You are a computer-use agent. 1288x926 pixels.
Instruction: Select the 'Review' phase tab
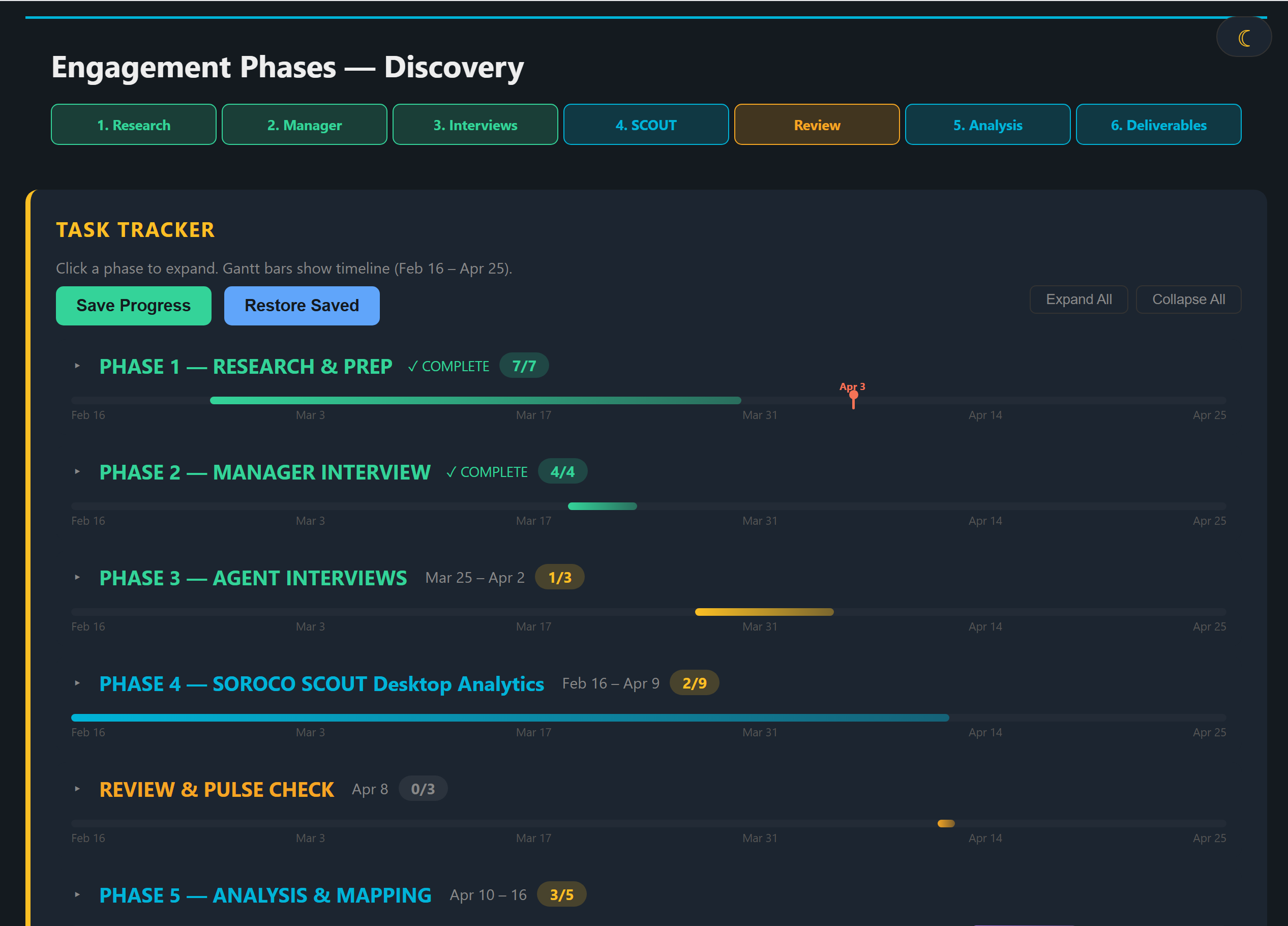point(817,125)
